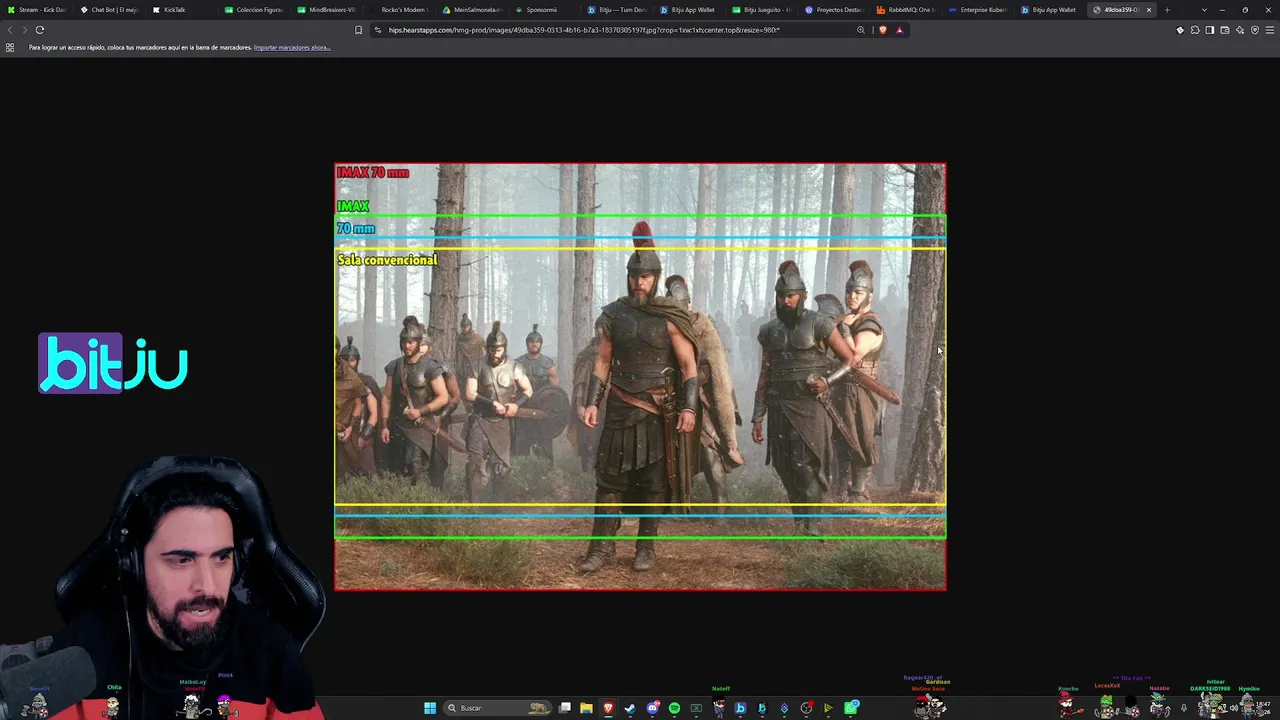Switch to the MindBreakers tab

328,10
